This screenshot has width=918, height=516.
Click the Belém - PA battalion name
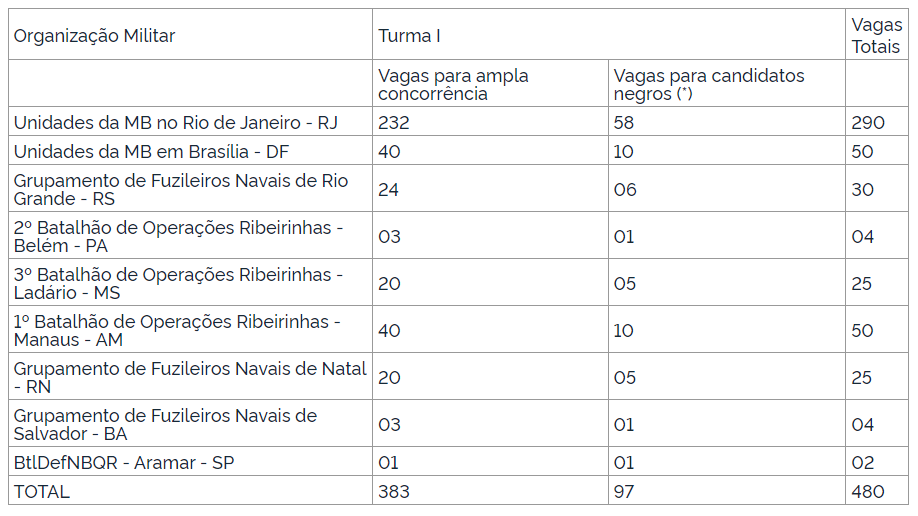[x=178, y=237]
